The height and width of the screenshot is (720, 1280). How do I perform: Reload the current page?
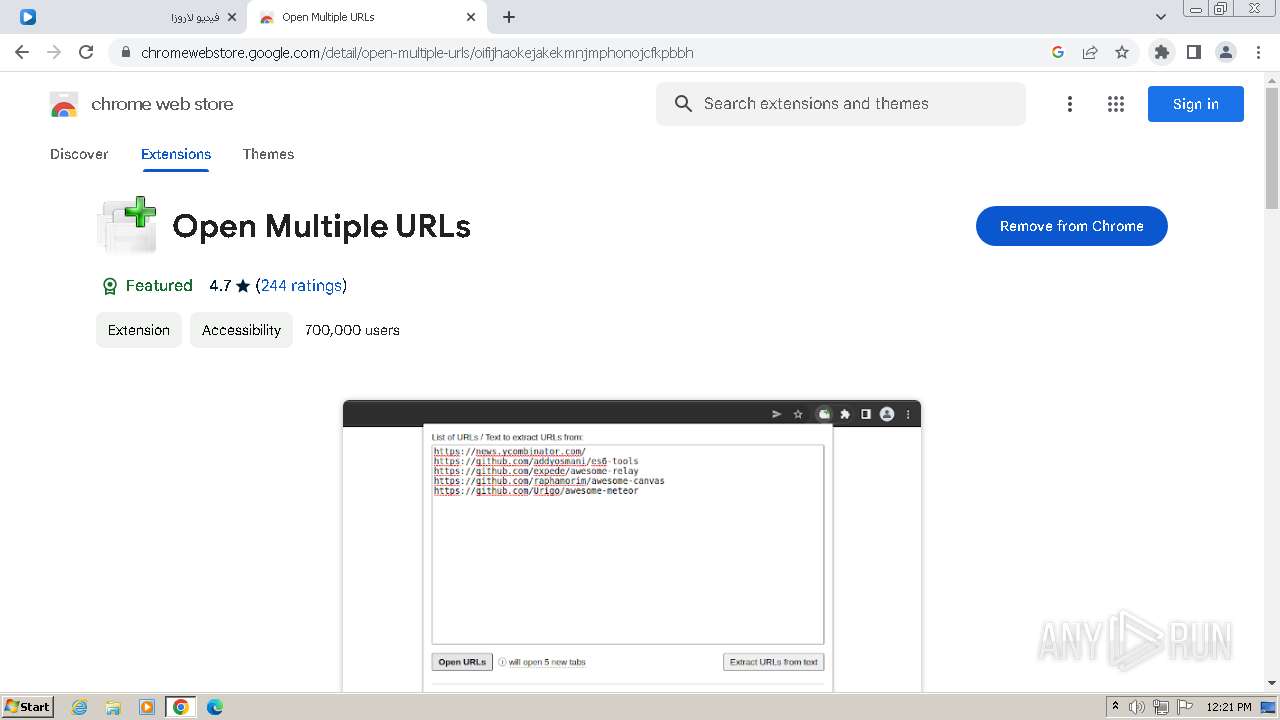86,52
